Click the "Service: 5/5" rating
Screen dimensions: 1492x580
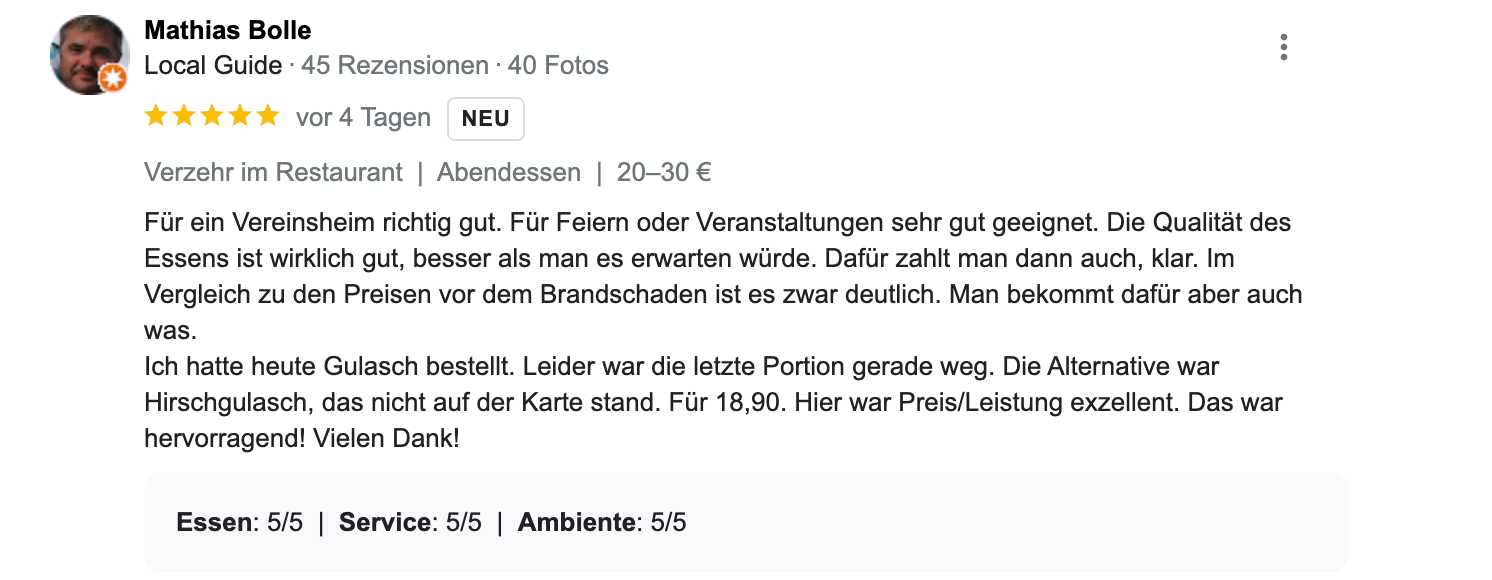click(410, 522)
